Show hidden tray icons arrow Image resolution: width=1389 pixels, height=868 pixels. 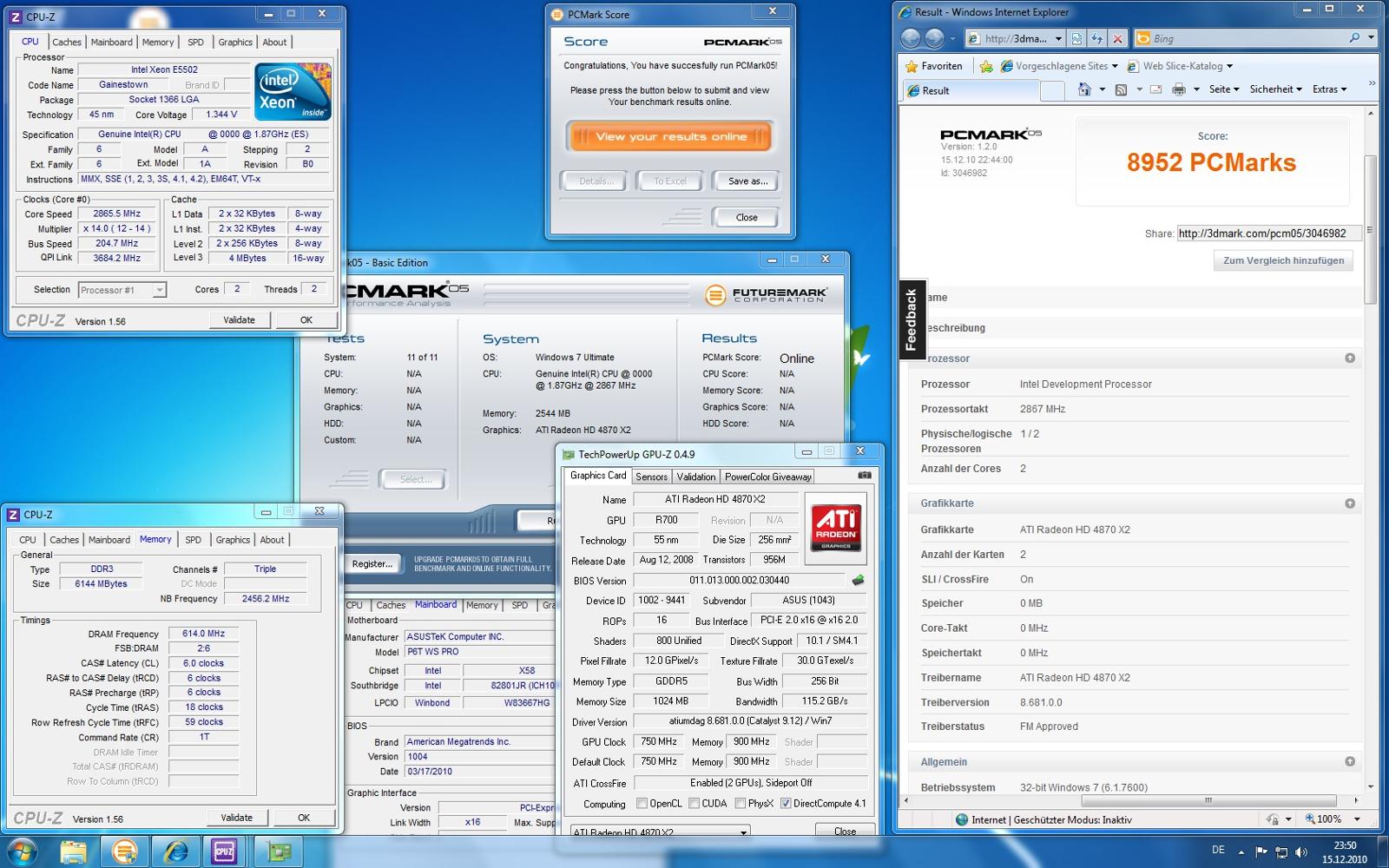pos(1241,852)
